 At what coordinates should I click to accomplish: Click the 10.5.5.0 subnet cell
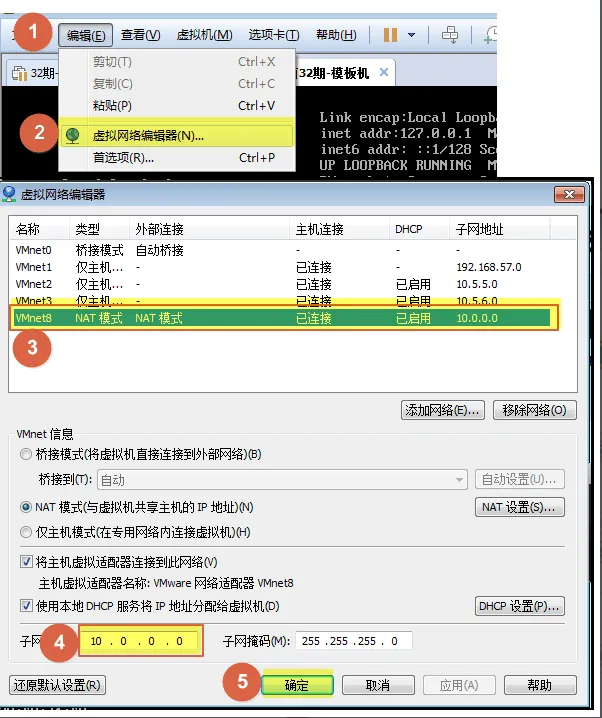click(477, 284)
